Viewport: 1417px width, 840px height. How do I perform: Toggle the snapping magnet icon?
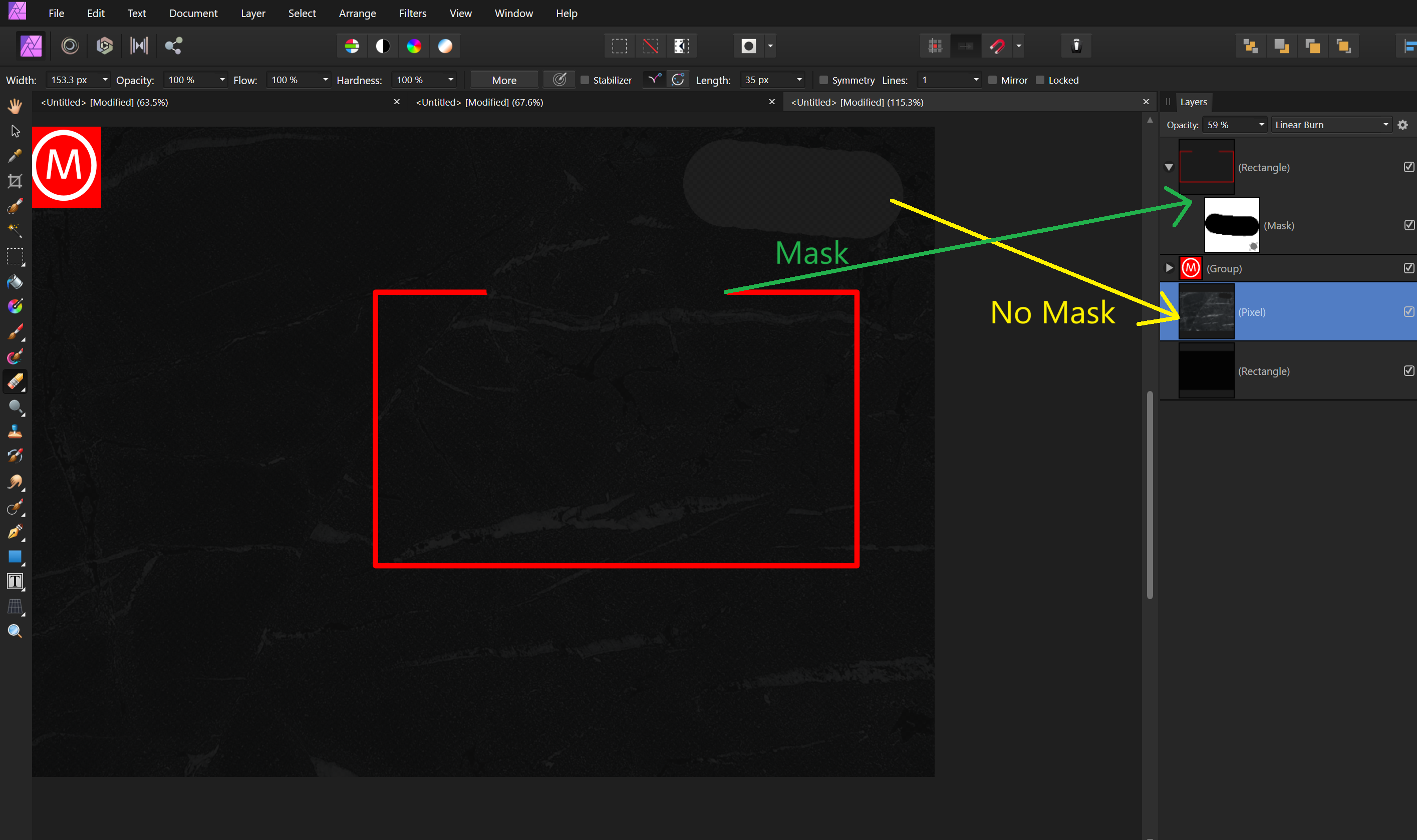(x=997, y=46)
